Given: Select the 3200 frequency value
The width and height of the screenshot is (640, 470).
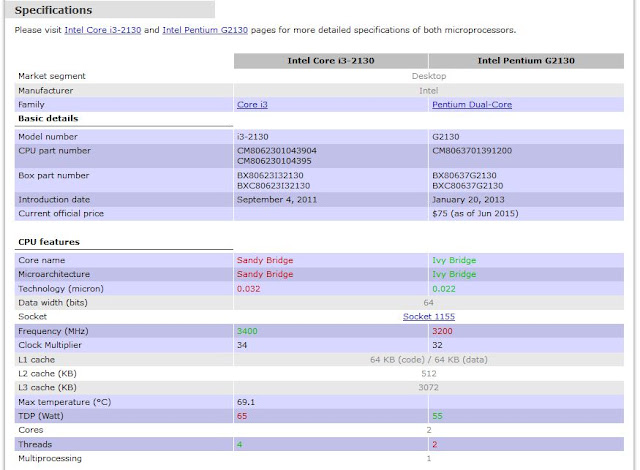Looking at the screenshot, I should tap(442, 331).
